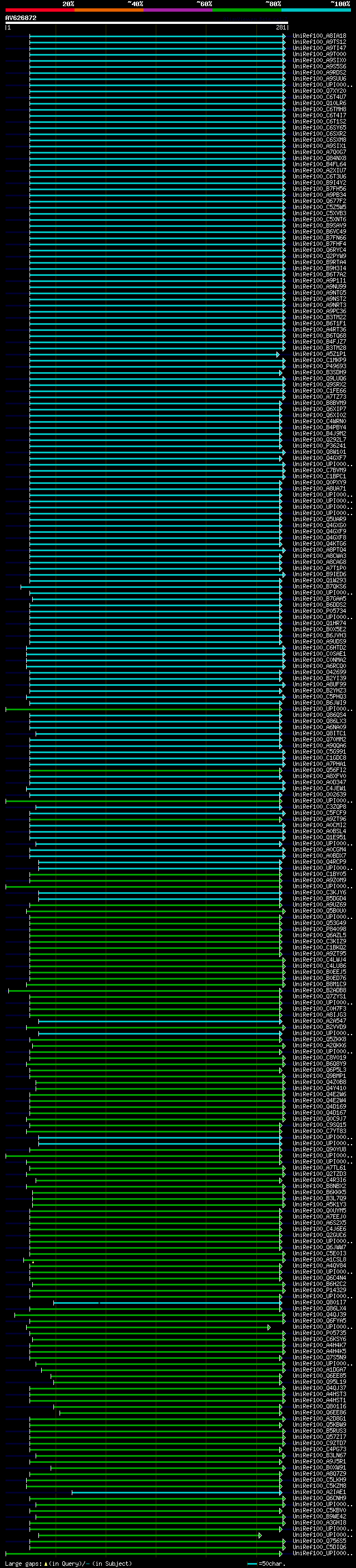Screen dimensions: 356x1568
Task: Select hit UniRef100_A8CWA3
Action: (x=319, y=556)
